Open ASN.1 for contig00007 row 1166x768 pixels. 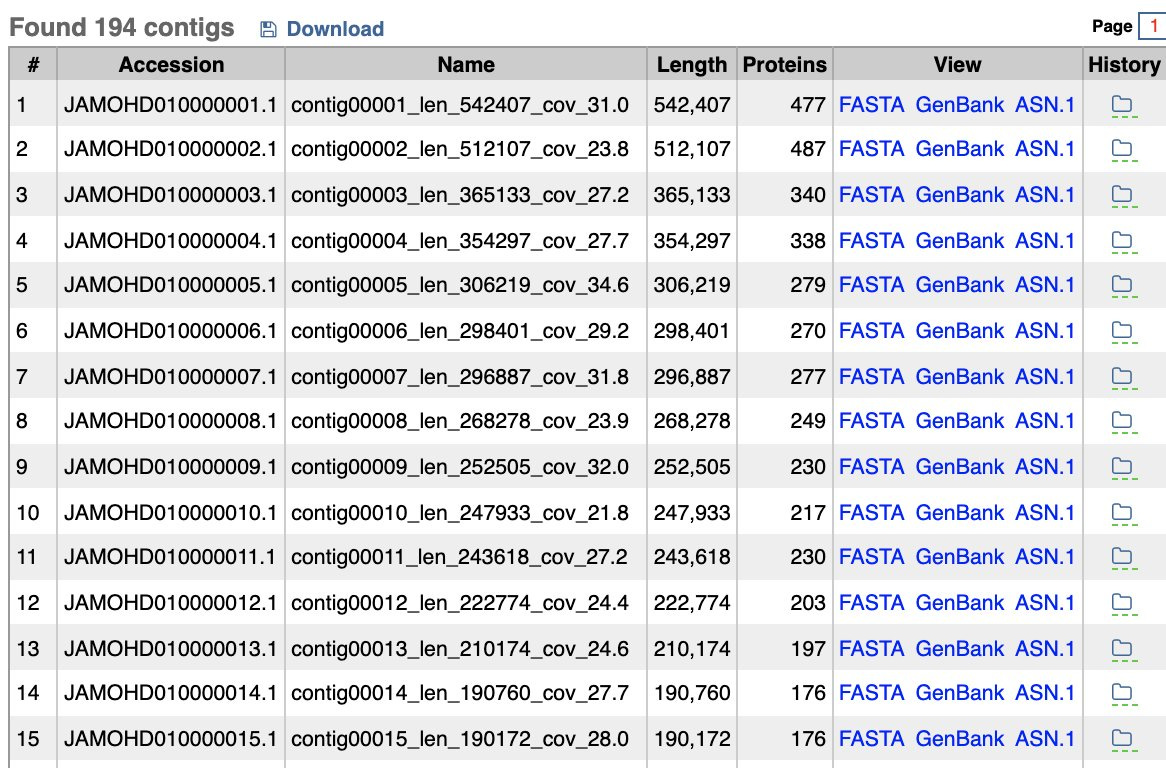(1045, 377)
